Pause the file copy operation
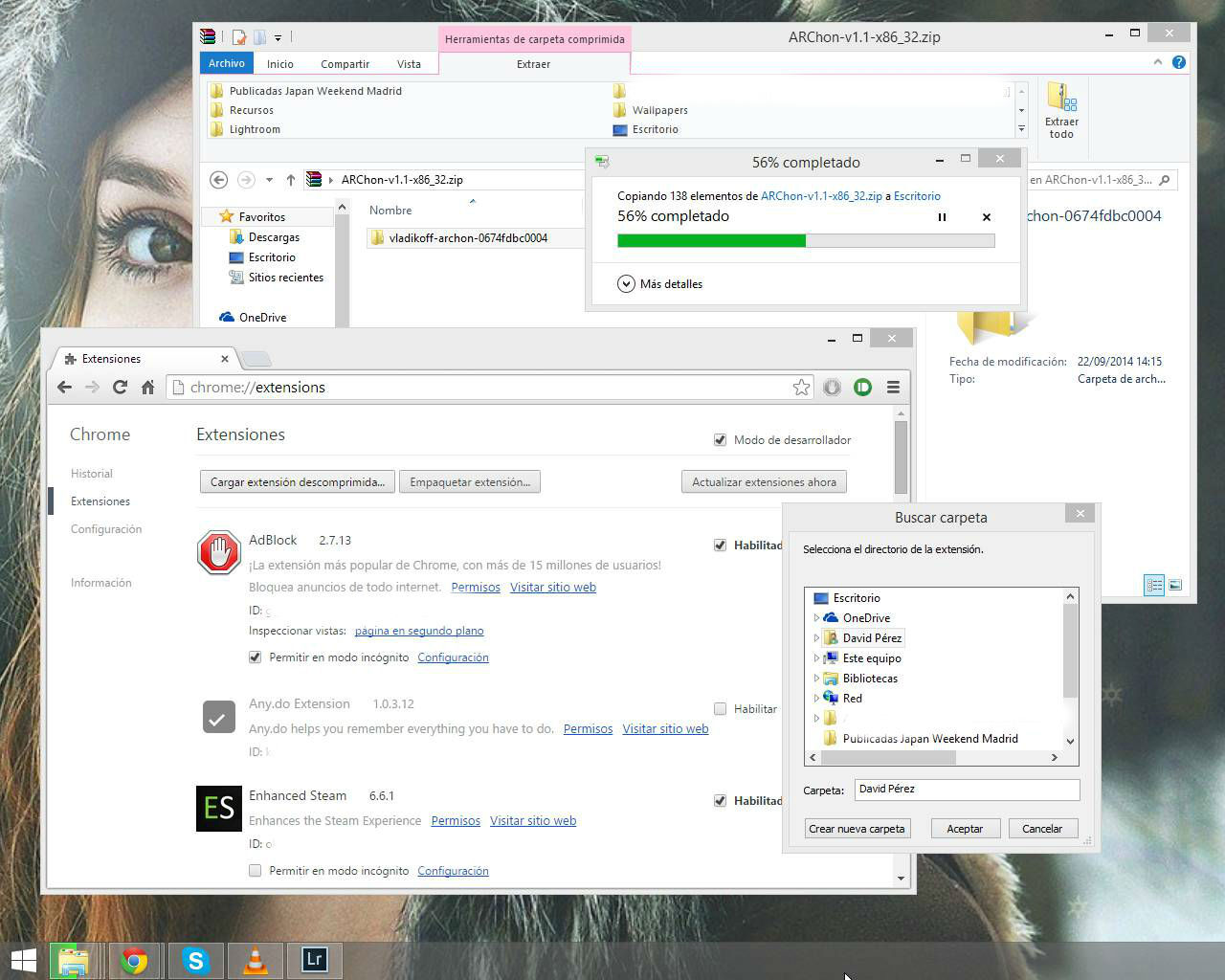This screenshot has height=980, width=1225. click(942, 217)
